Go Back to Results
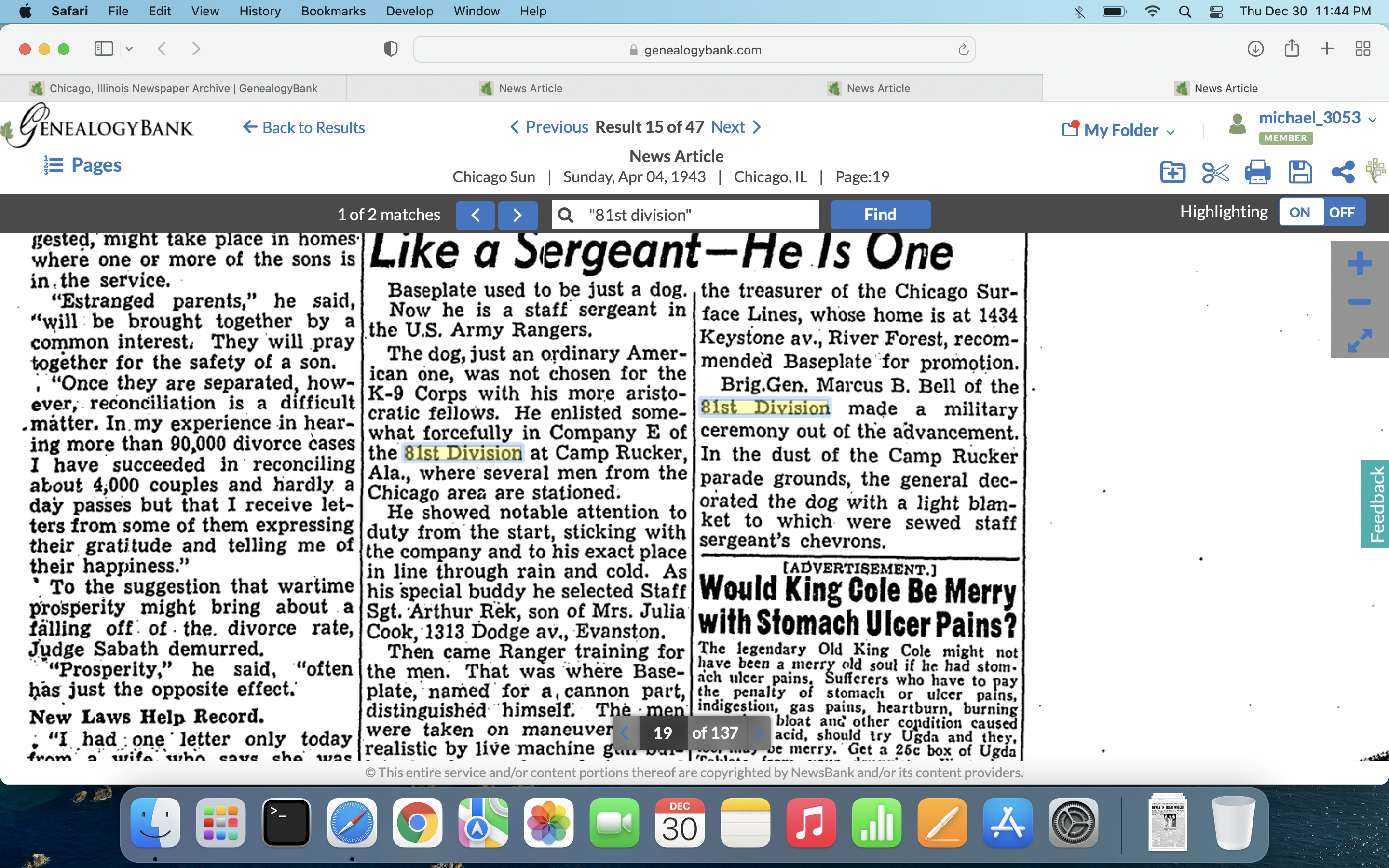The width and height of the screenshot is (1389, 868). click(304, 127)
